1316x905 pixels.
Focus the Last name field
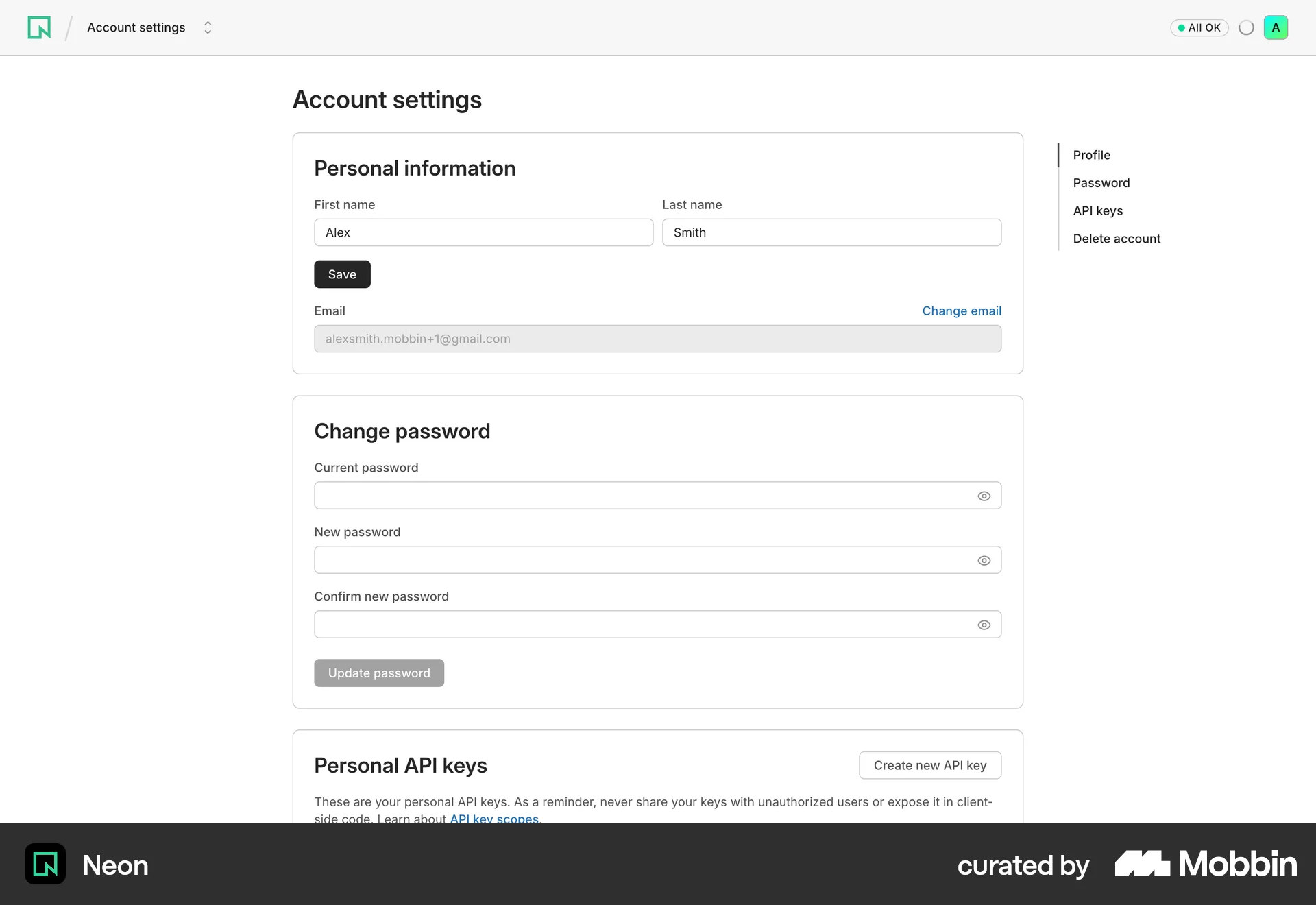[x=831, y=232]
